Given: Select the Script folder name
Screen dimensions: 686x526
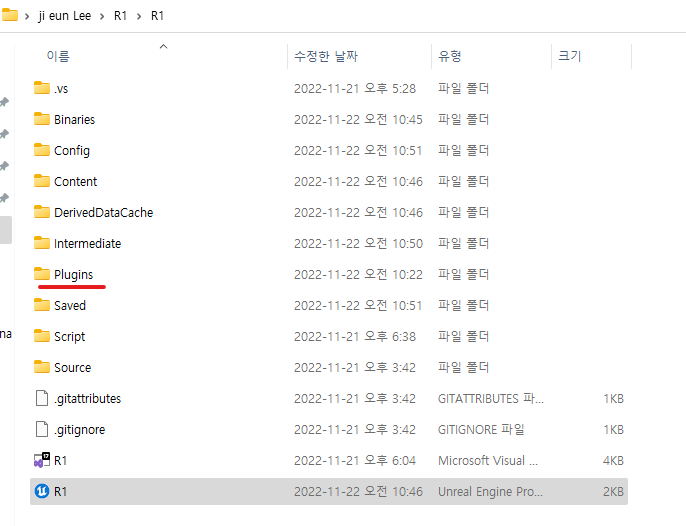Looking at the screenshot, I should [x=69, y=337].
